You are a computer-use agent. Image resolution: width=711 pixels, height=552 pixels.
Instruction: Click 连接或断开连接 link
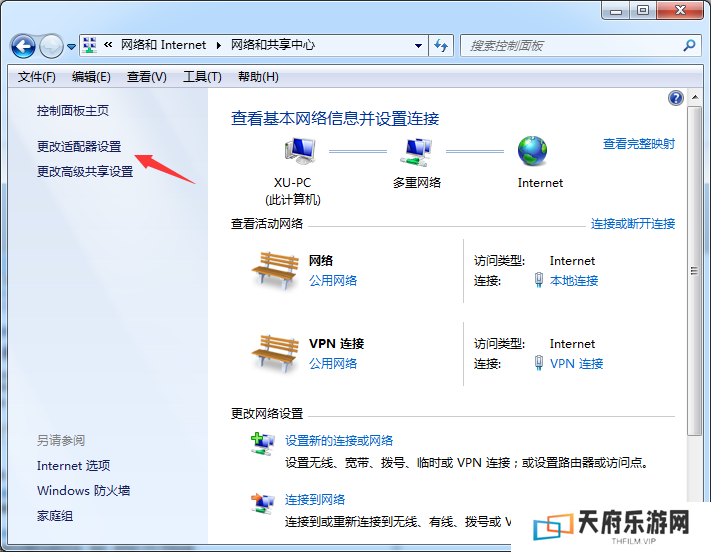633,224
